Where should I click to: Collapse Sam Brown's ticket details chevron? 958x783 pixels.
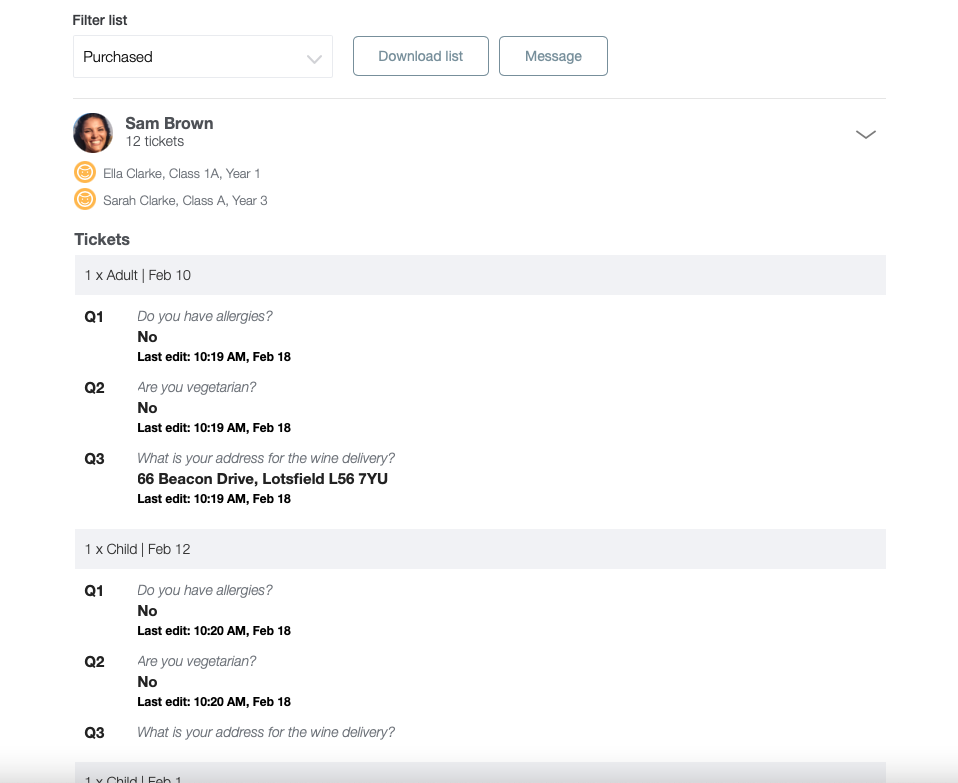(866, 134)
